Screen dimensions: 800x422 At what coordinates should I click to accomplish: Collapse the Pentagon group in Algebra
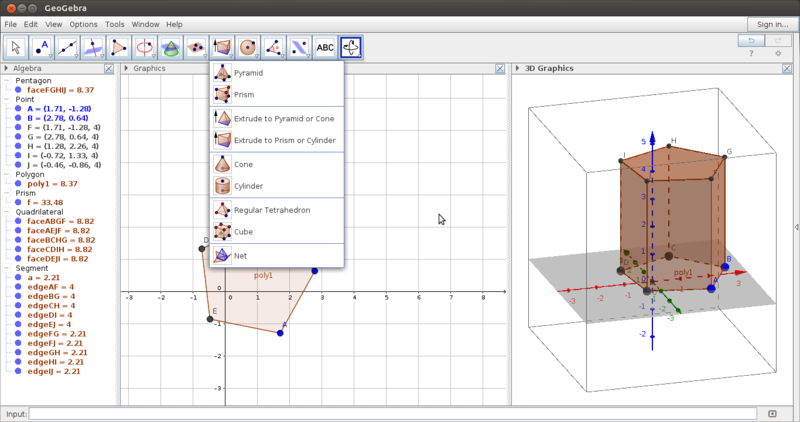7,81
